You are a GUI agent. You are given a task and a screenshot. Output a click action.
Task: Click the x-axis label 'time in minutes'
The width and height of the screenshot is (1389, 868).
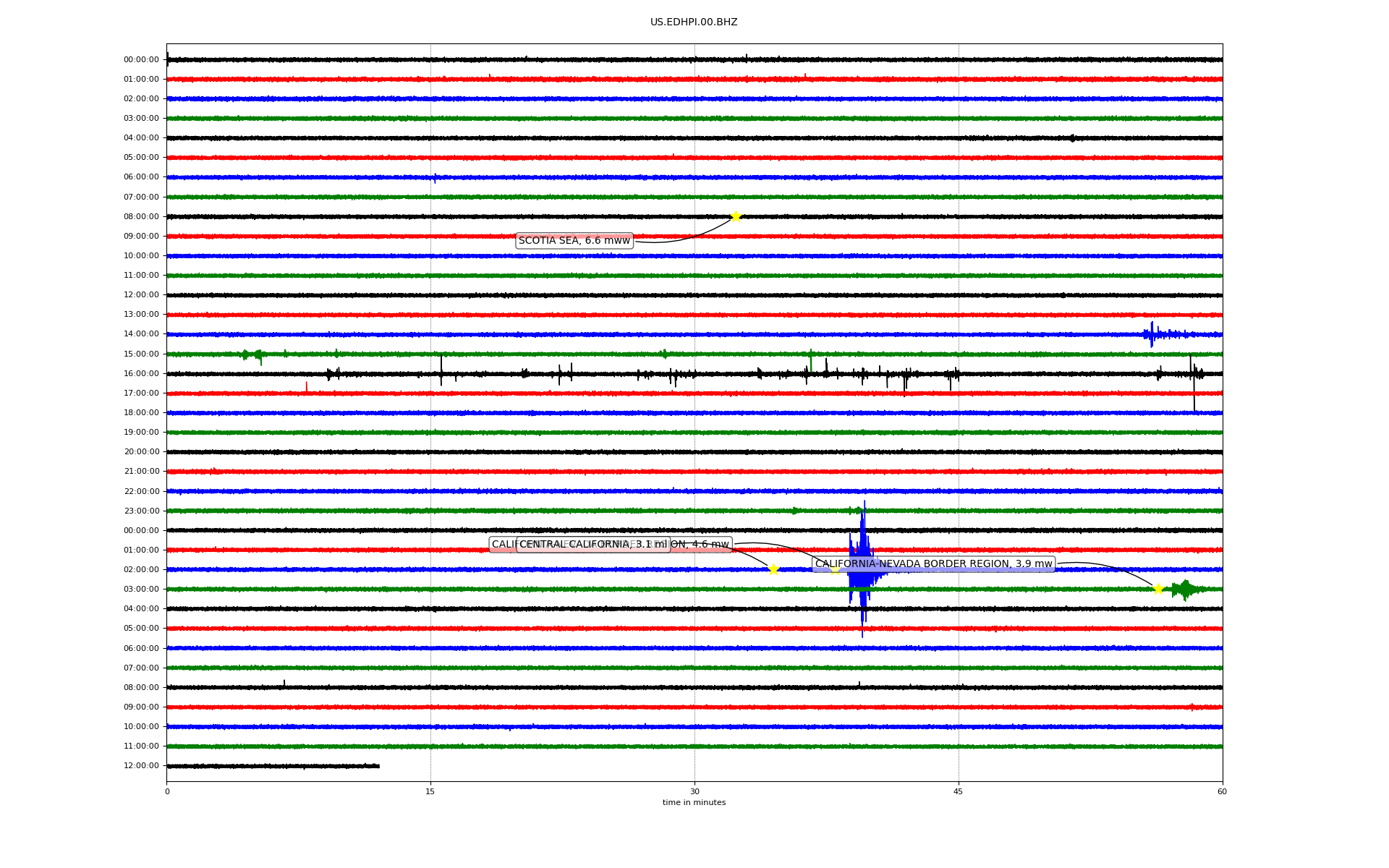(694, 803)
